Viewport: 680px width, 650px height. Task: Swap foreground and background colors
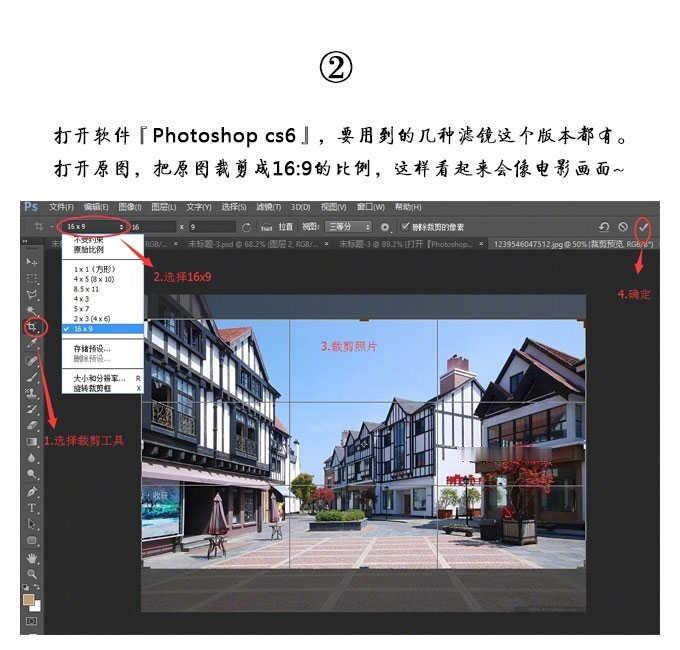(x=36, y=587)
